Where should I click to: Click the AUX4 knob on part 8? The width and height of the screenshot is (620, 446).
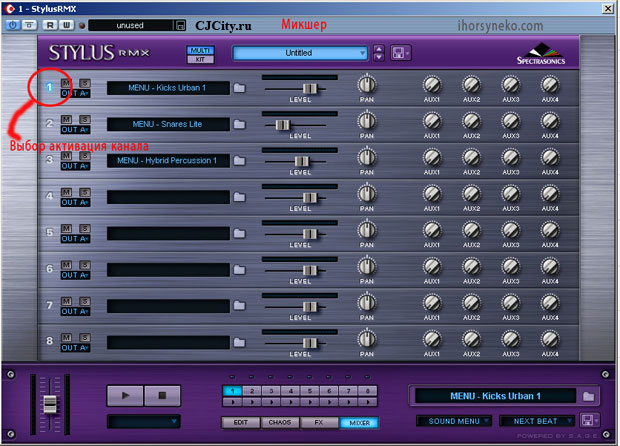[x=550, y=339]
